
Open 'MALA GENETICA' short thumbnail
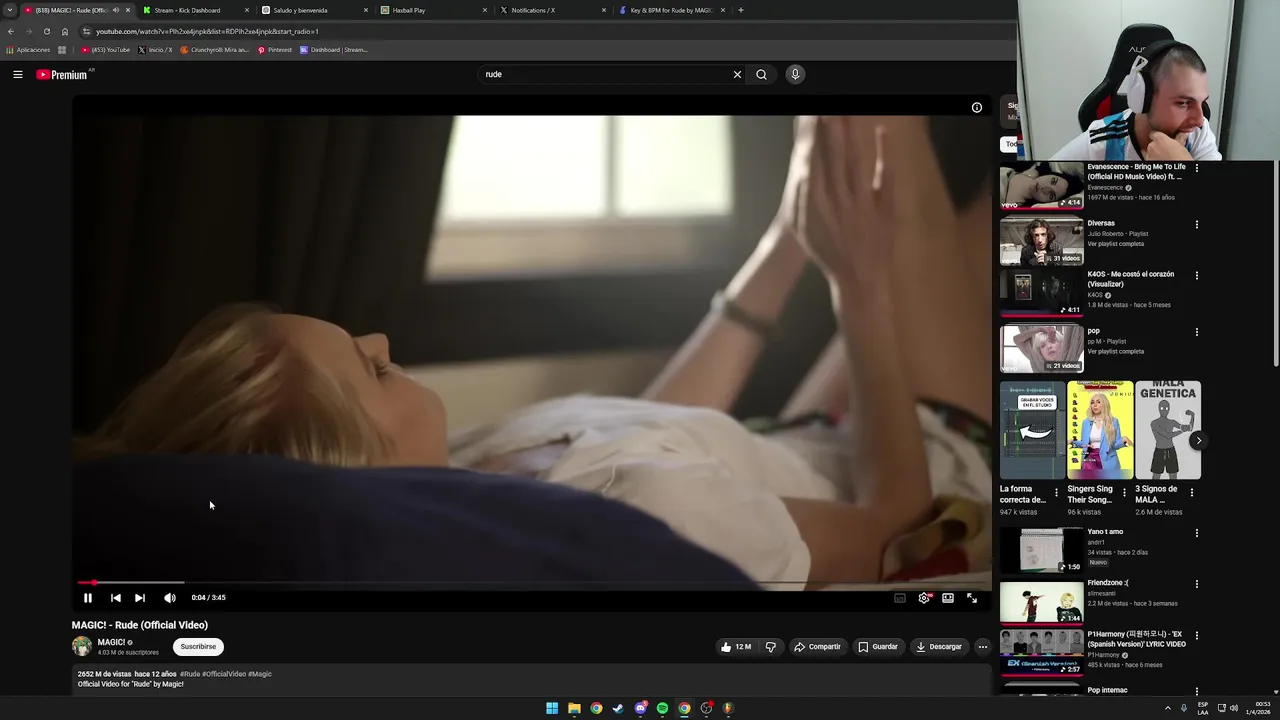1168,430
